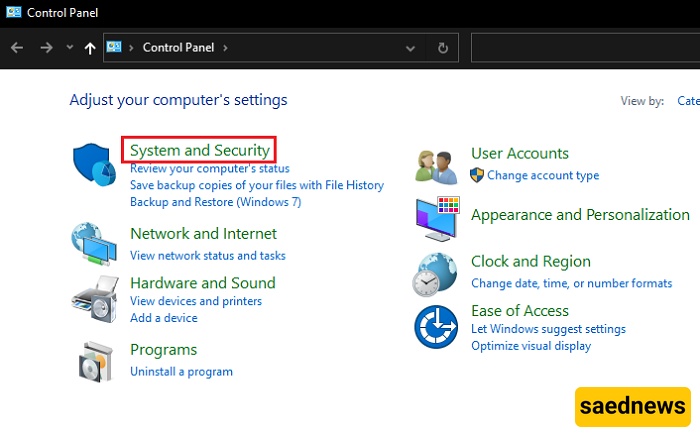700x436 pixels.
Task: Expand chevron after Control Panel breadcrumb
Action: coord(225,48)
